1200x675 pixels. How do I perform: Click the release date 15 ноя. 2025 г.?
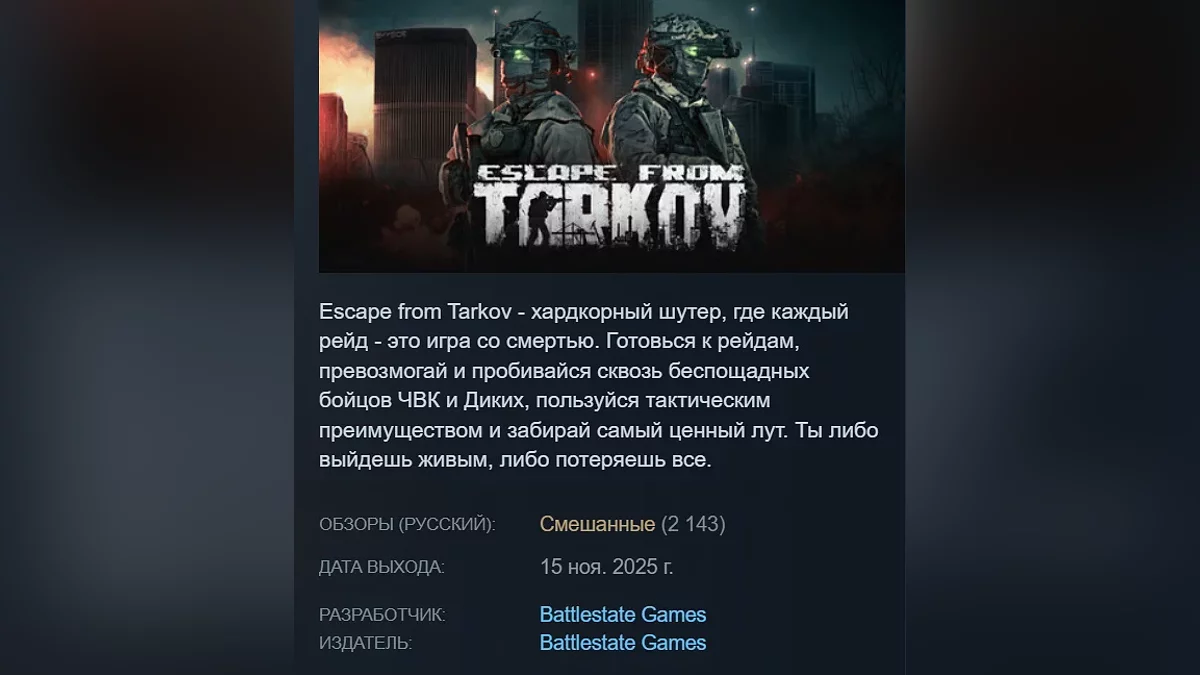click(607, 566)
